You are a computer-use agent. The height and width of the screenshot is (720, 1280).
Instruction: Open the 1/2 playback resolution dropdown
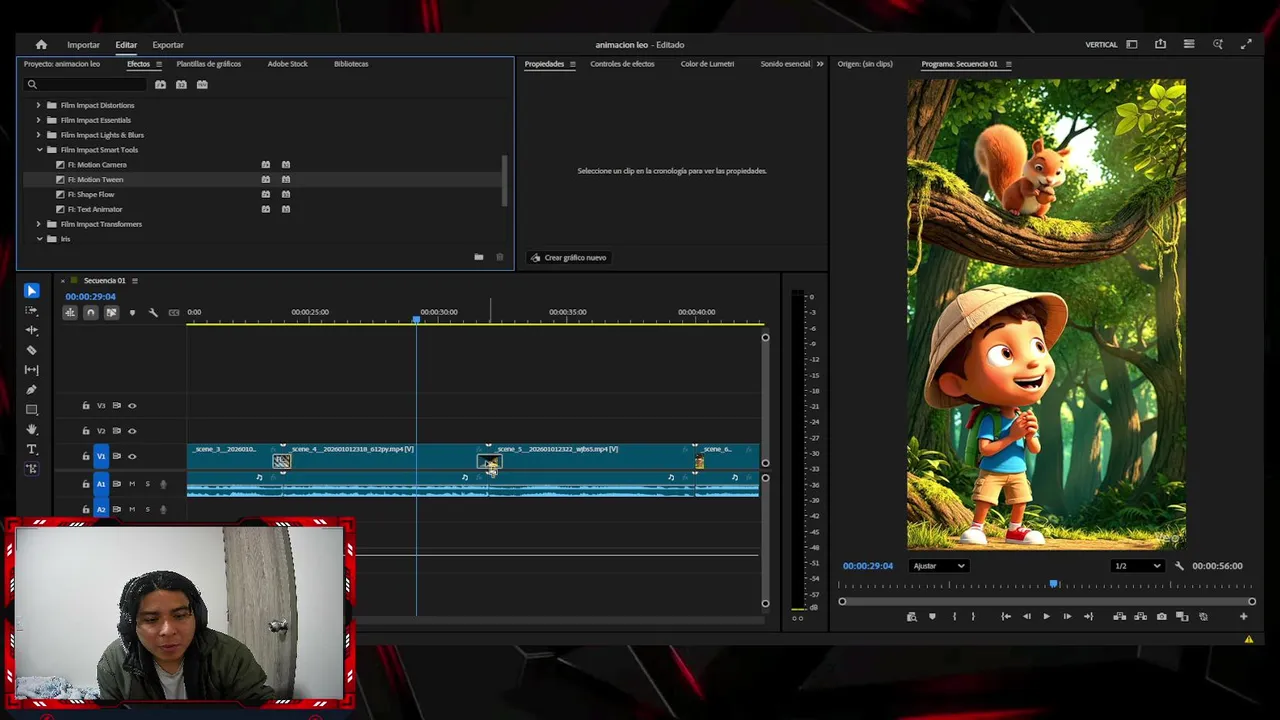pyautogui.click(x=1138, y=566)
